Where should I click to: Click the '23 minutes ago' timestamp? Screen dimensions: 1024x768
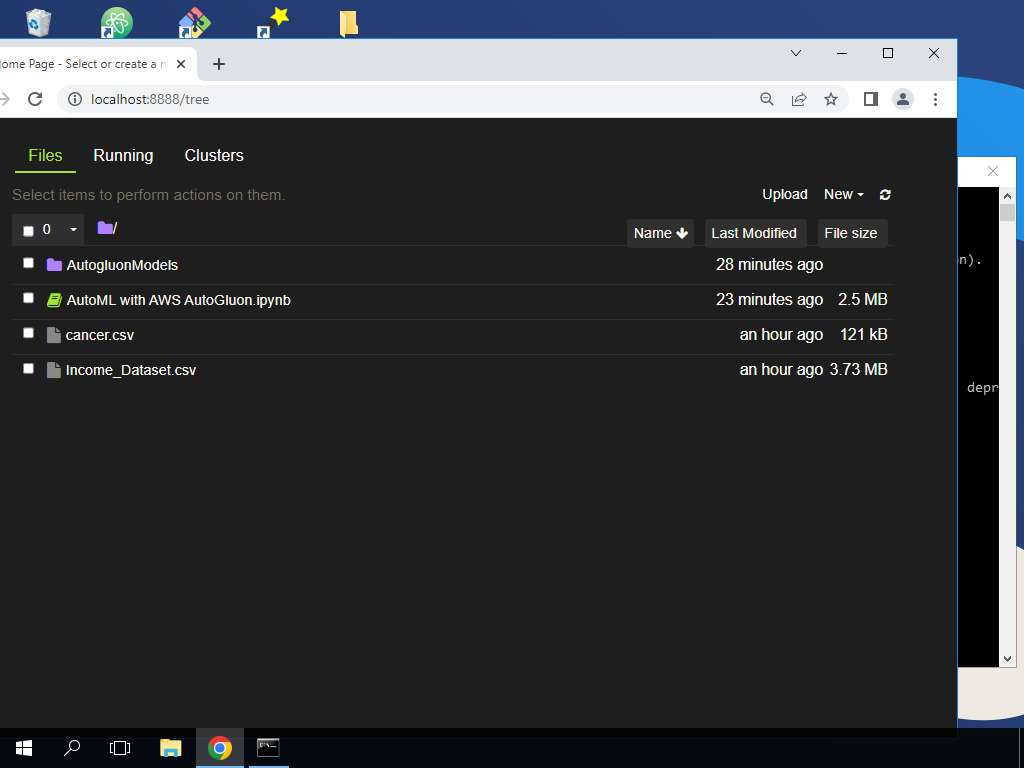(769, 300)
